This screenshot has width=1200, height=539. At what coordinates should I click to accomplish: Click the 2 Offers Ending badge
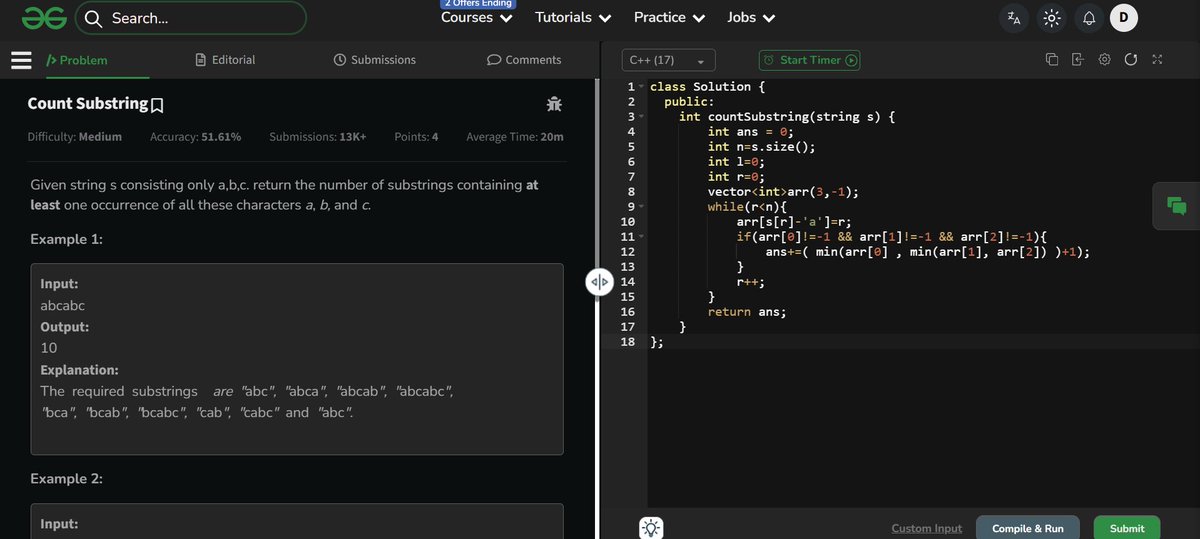477,4
